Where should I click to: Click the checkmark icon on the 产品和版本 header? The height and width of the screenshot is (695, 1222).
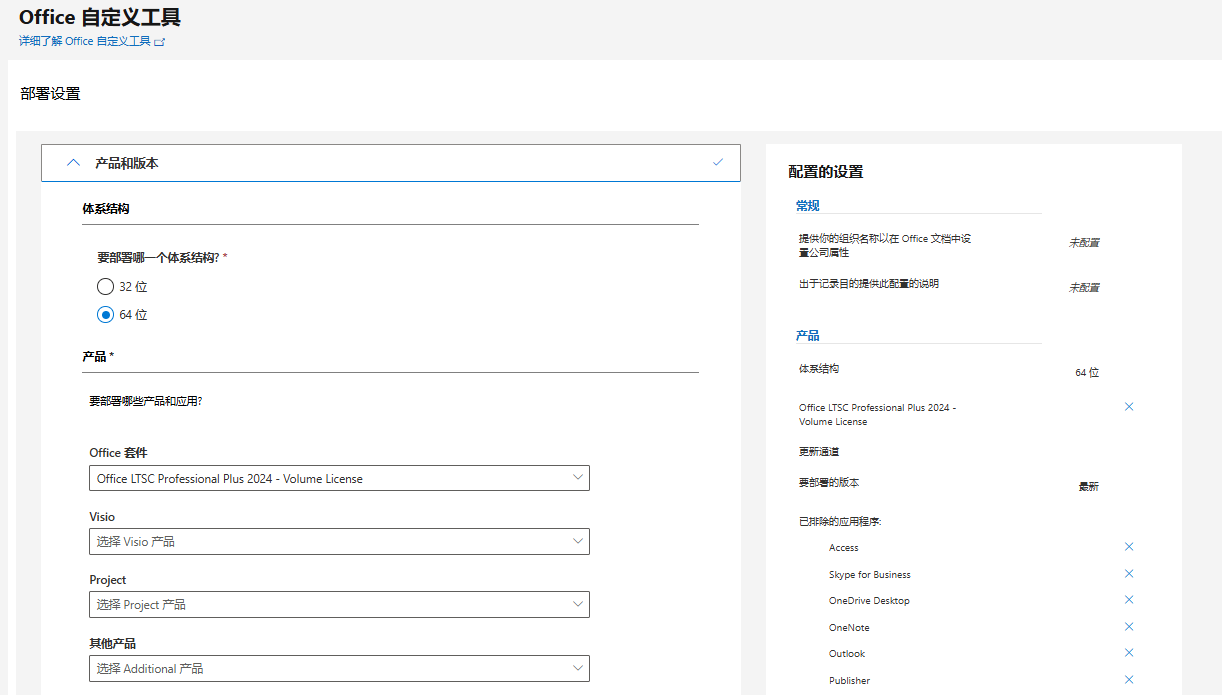pyautogui.click(x=718, y=162)
